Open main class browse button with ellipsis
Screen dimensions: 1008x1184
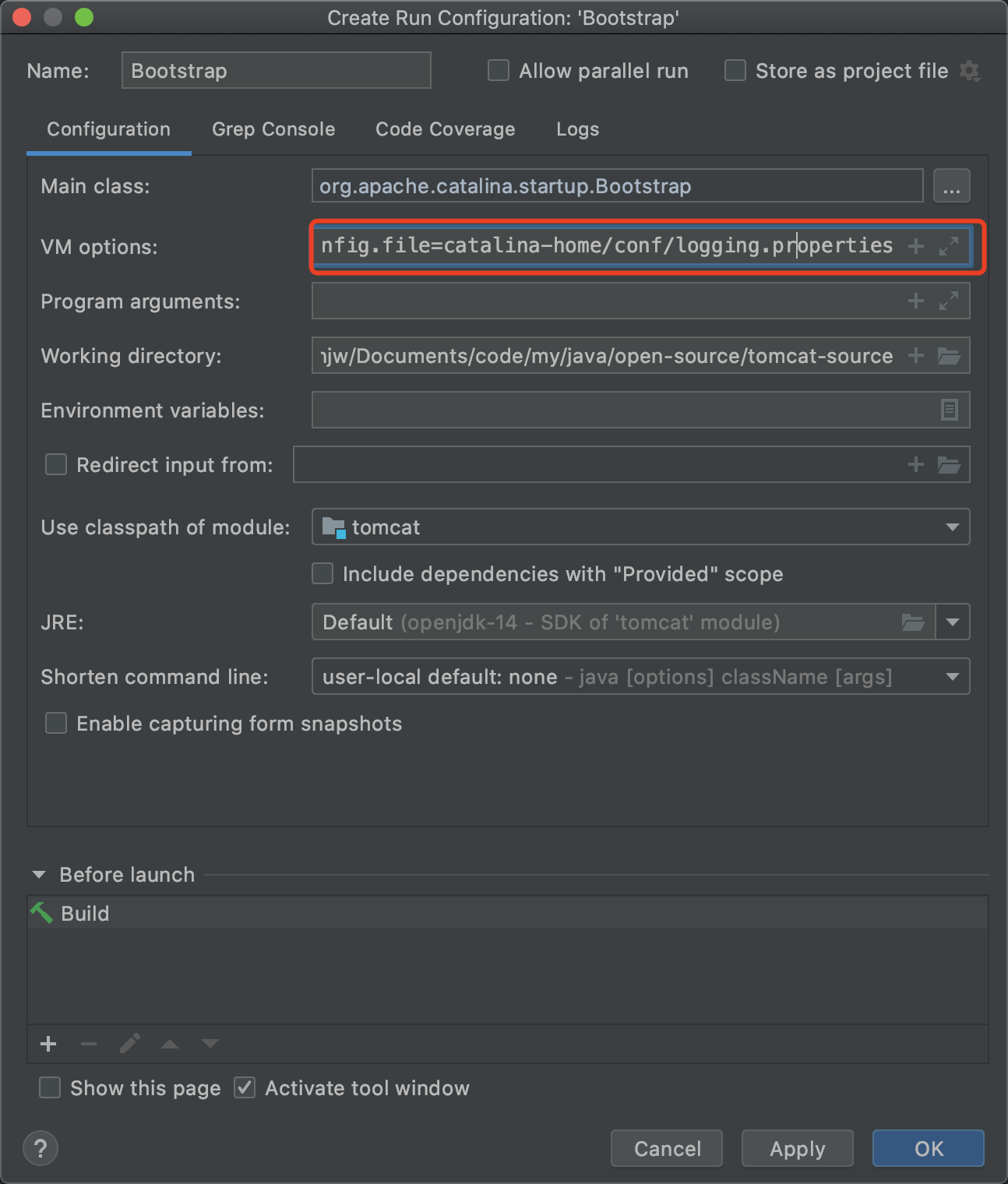point(951,186)
